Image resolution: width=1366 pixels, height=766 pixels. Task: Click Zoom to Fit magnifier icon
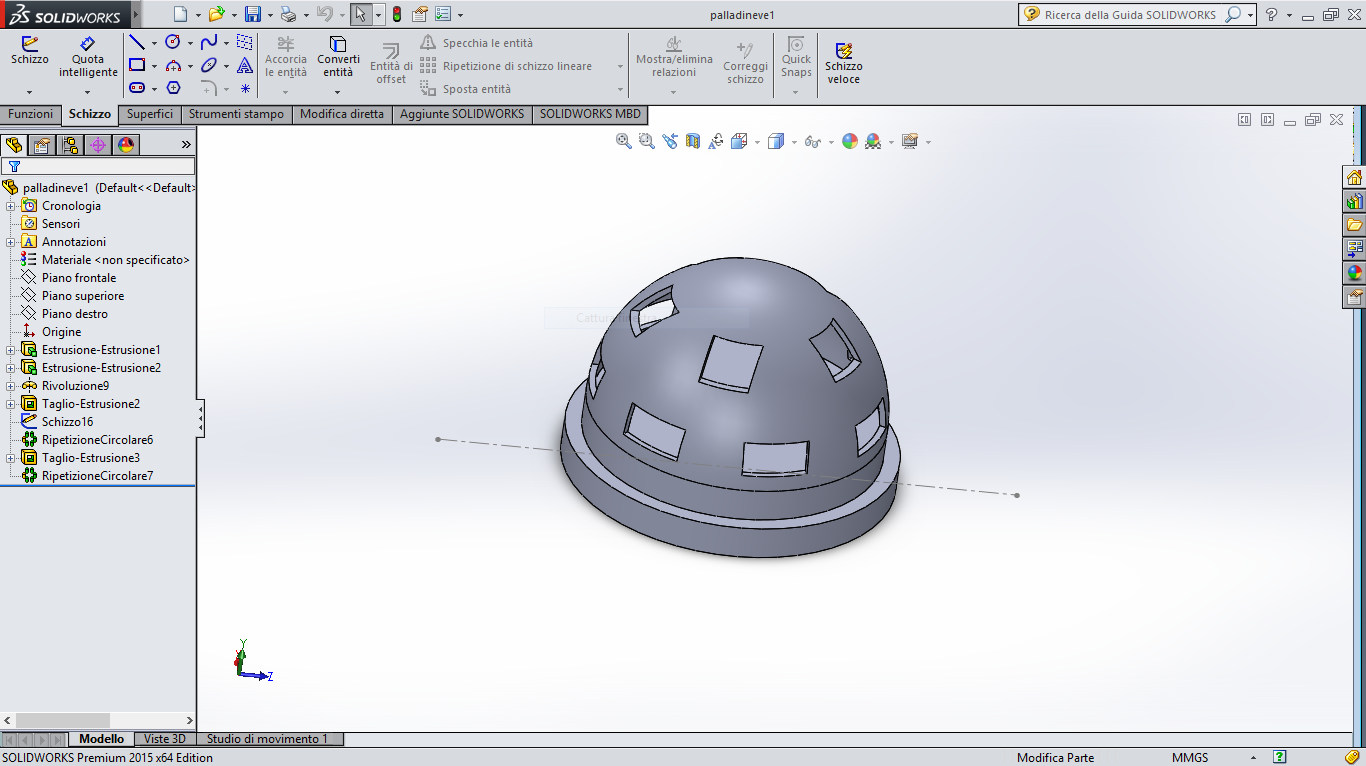[x=624, y=142]
